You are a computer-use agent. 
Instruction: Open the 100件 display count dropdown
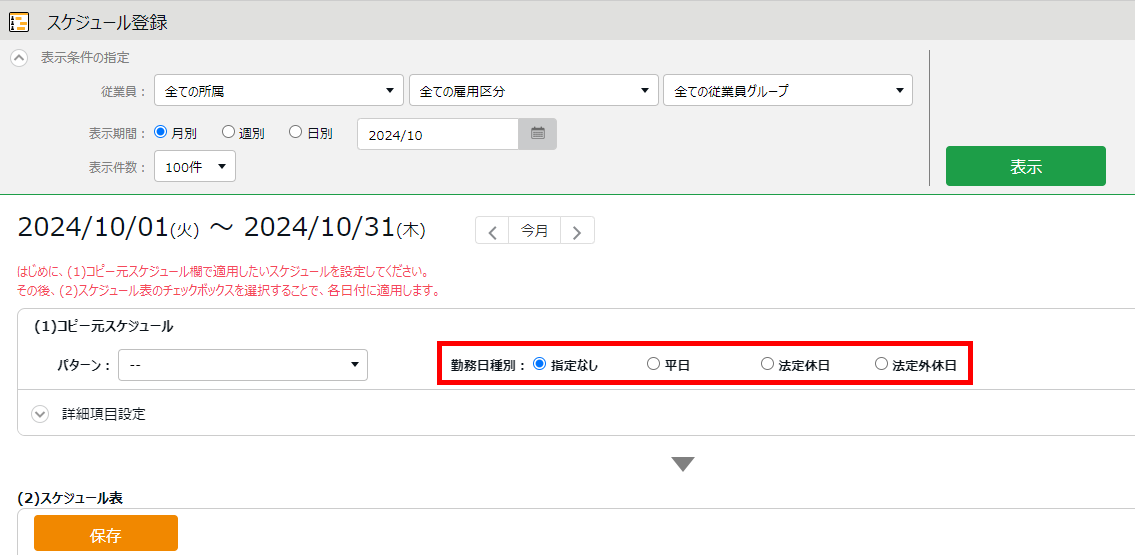click(195, 167)
